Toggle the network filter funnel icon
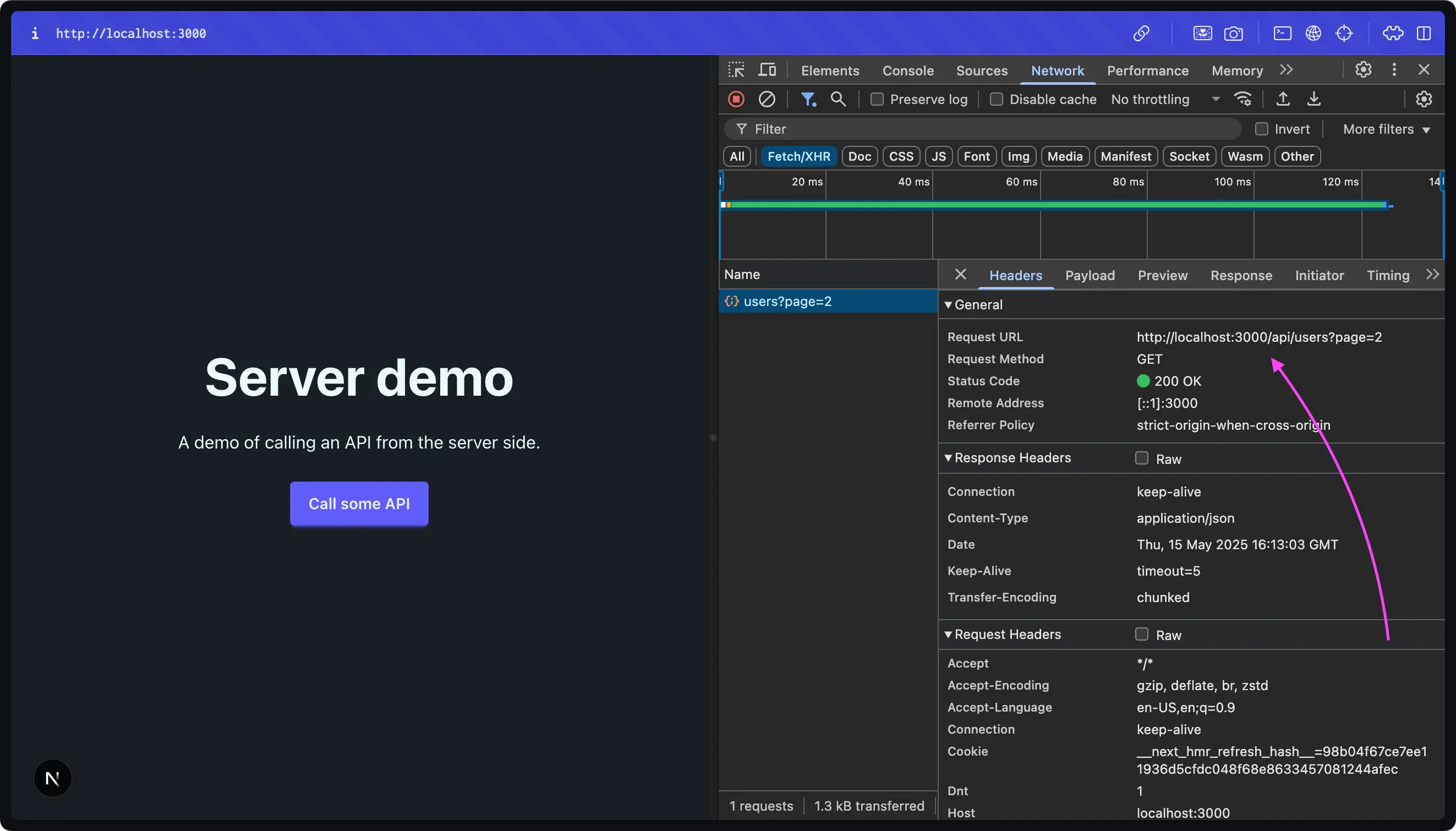This screenshot has width=1456, height=831. coord(808,99)
